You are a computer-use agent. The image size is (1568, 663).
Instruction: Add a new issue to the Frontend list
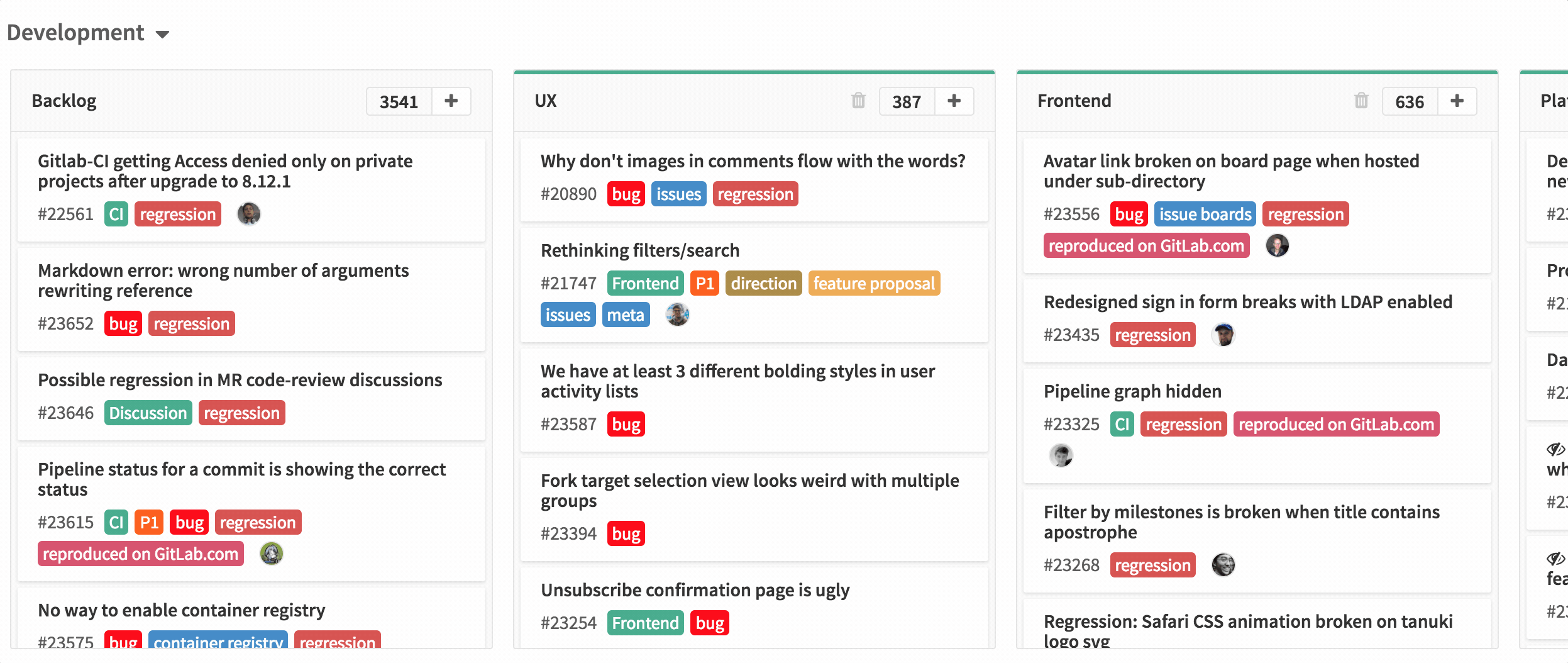point(1459,101)
